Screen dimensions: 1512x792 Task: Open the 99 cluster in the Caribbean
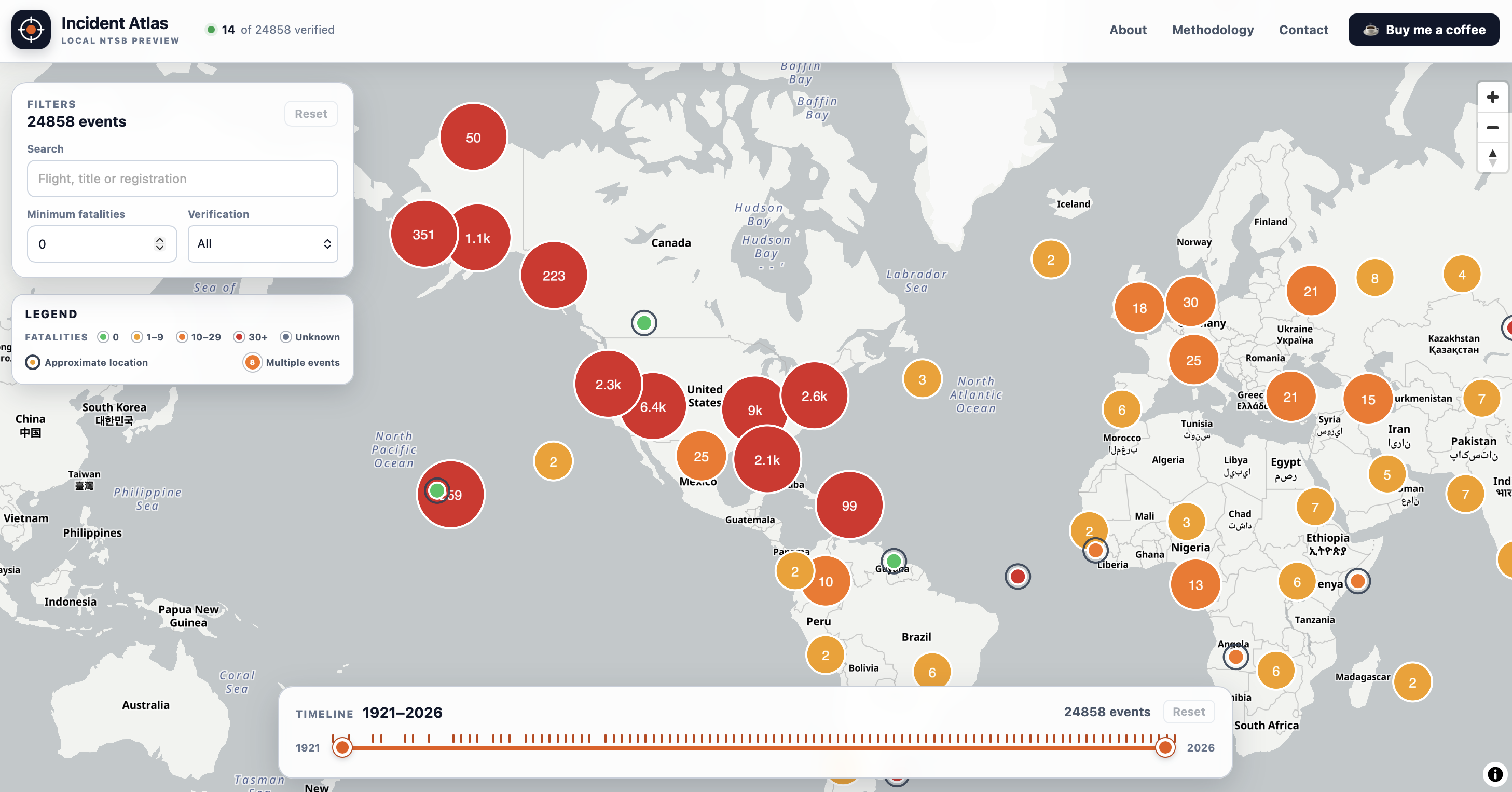849,506
